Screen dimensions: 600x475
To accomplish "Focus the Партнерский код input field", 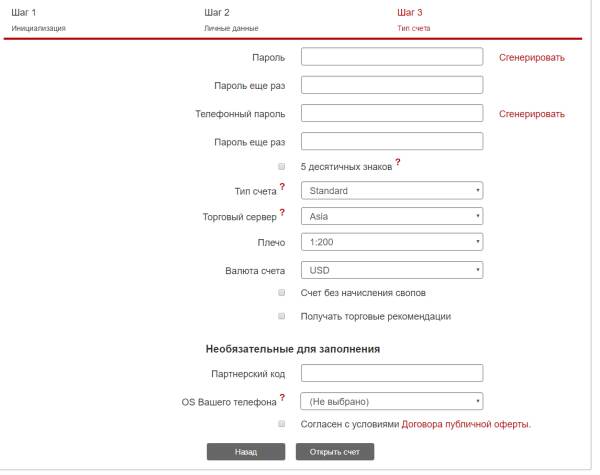I will 391,374.
